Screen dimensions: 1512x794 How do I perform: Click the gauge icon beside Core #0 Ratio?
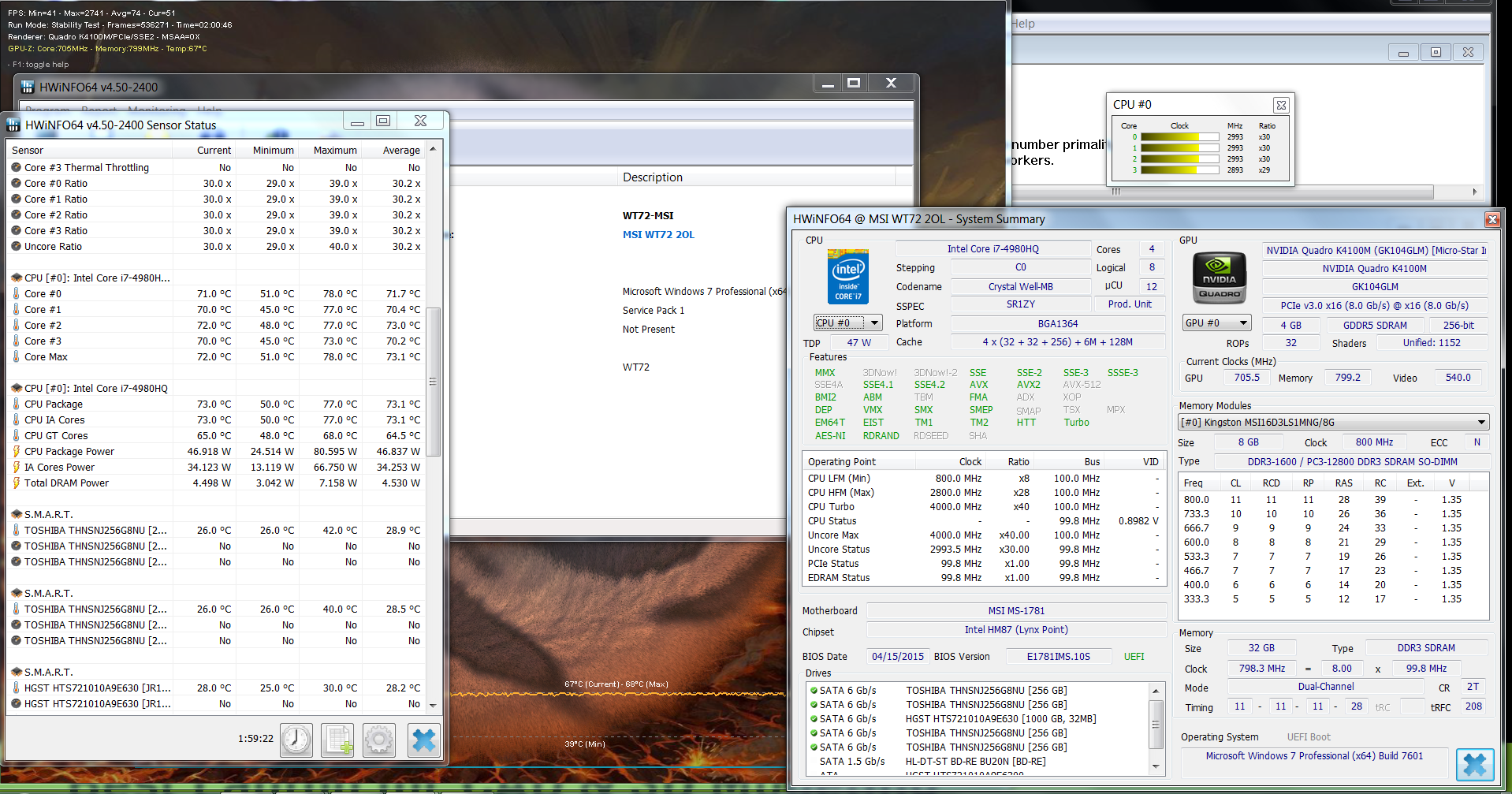16,183
